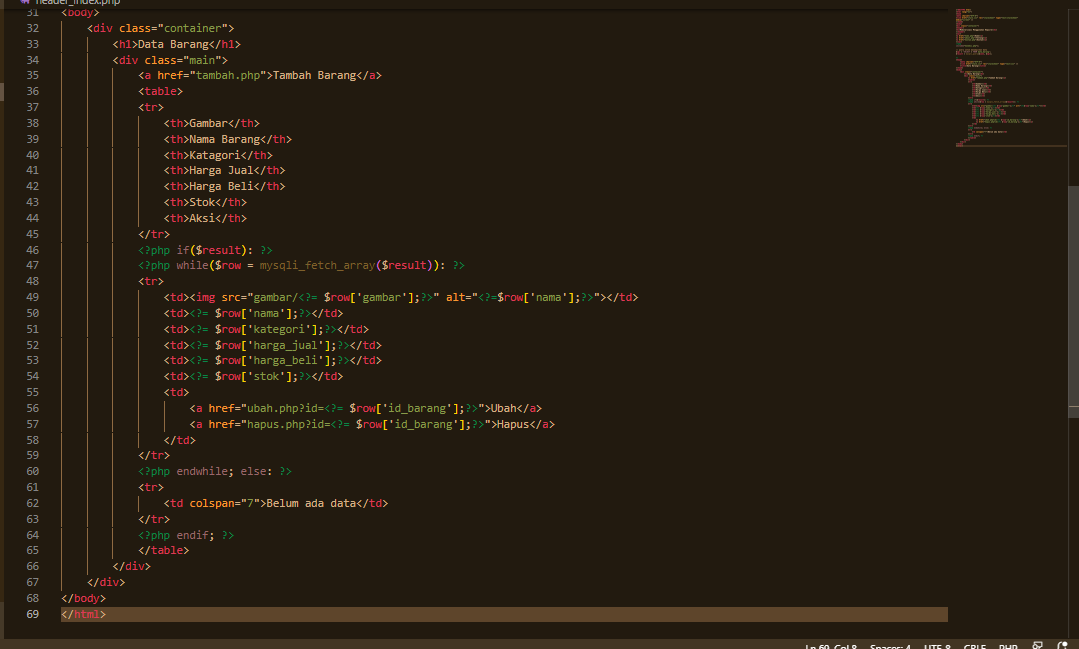Click the $row['nama'] cell on line 50
Screen dimensions: 1079x649
[x=253, y=313]
